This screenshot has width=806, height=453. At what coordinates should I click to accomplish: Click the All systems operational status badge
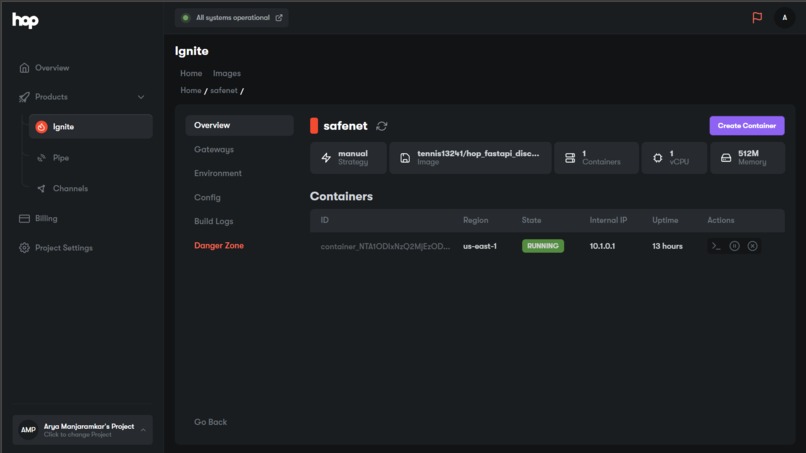[231, 17]
